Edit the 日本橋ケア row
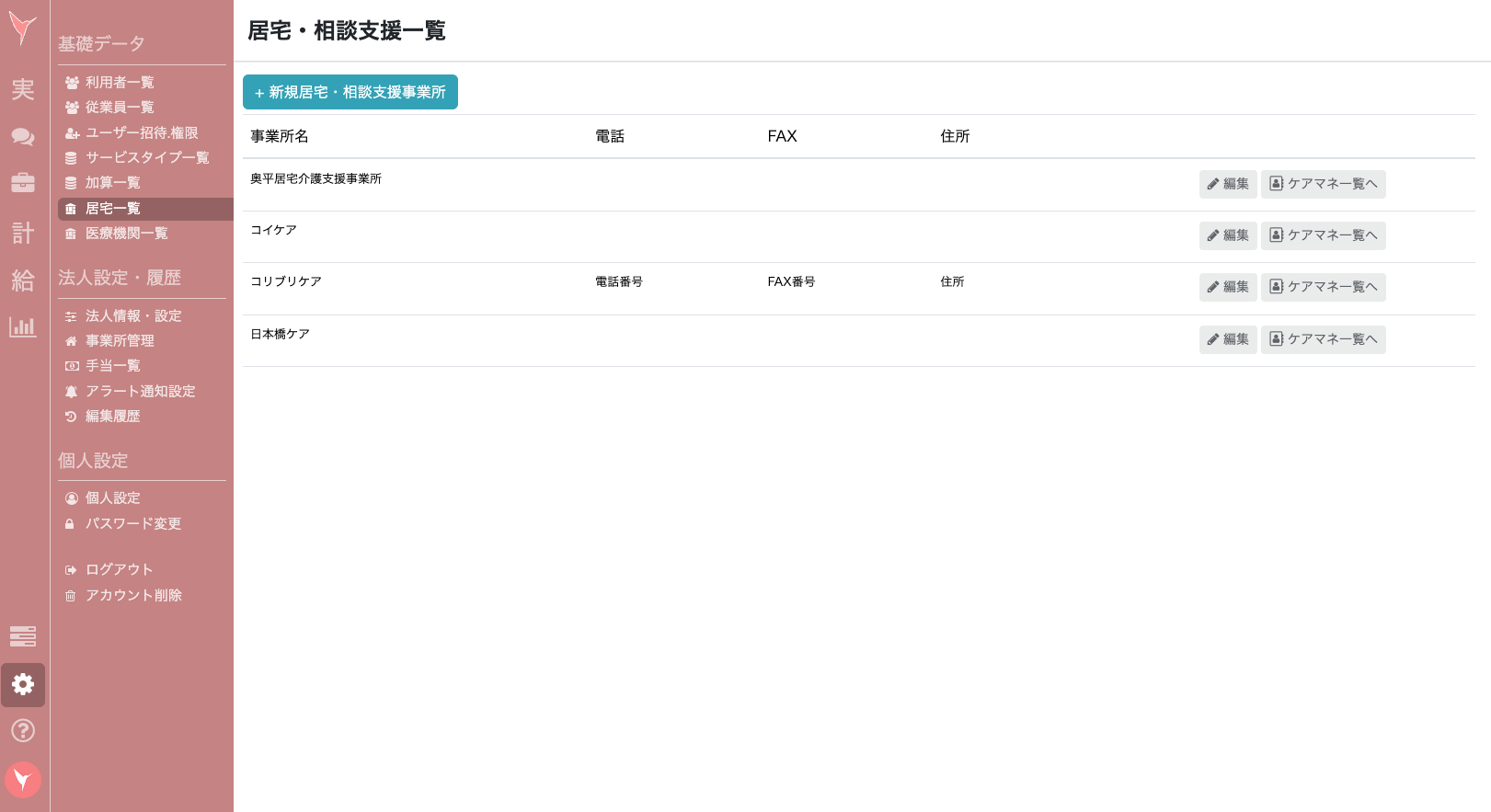This screenshot has height=812, width=1491. tap(1228, 339)
